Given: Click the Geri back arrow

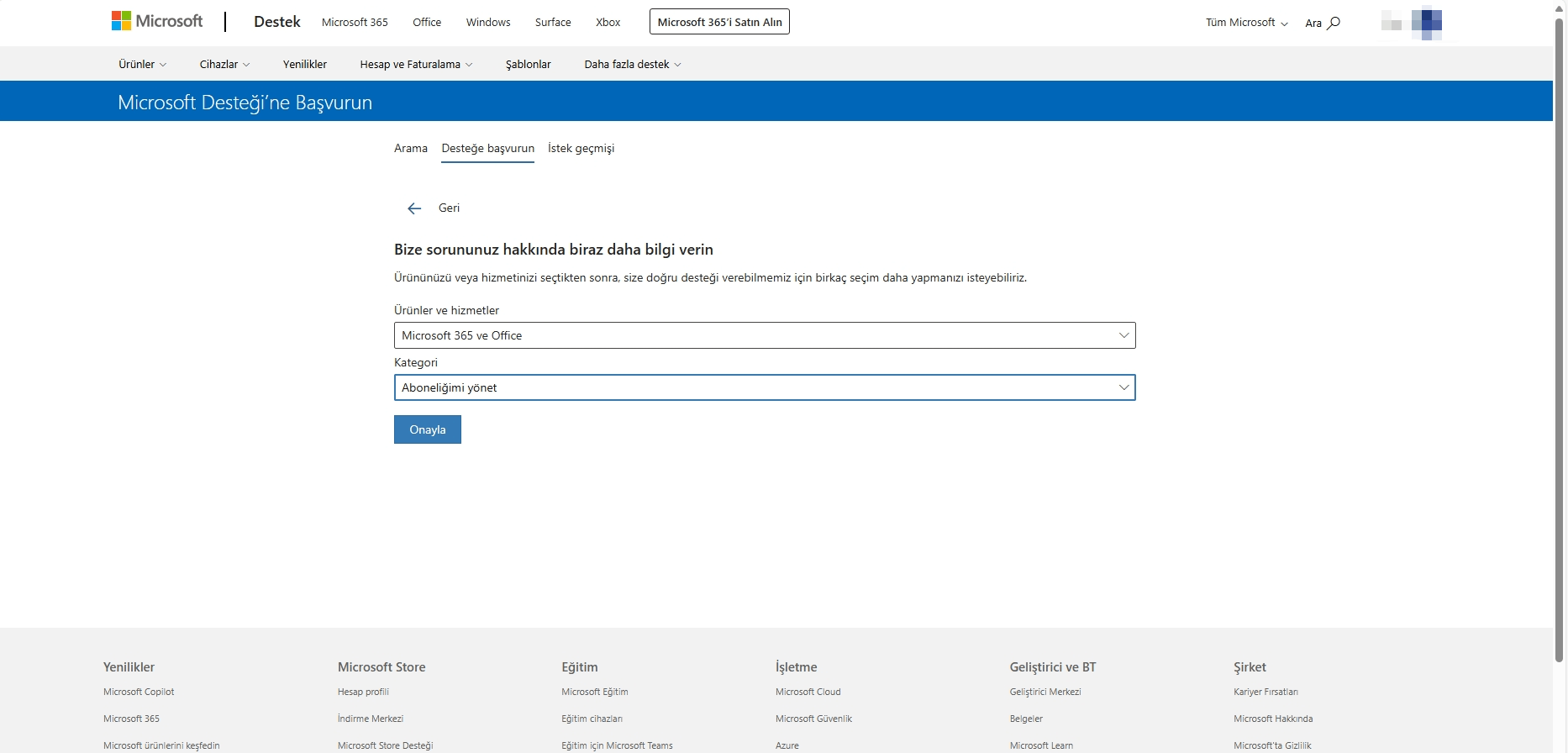Looking at the screenshot, I should click(x=413, y=208).
